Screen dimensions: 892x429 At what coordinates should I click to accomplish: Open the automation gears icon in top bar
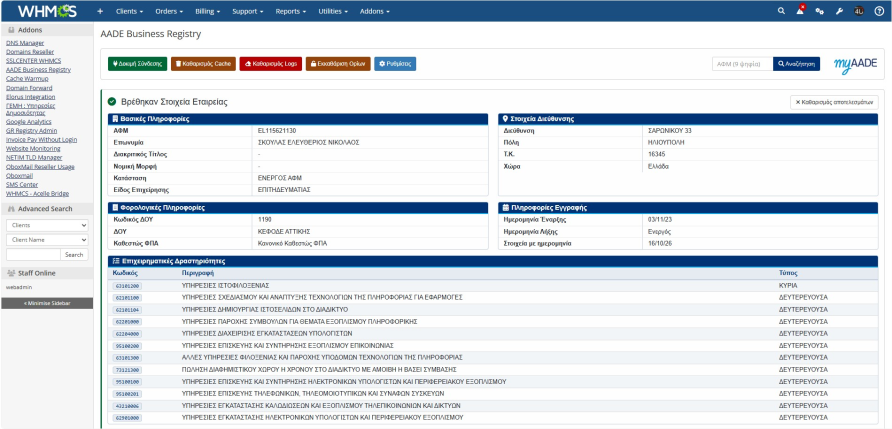[x=819, y=11]
